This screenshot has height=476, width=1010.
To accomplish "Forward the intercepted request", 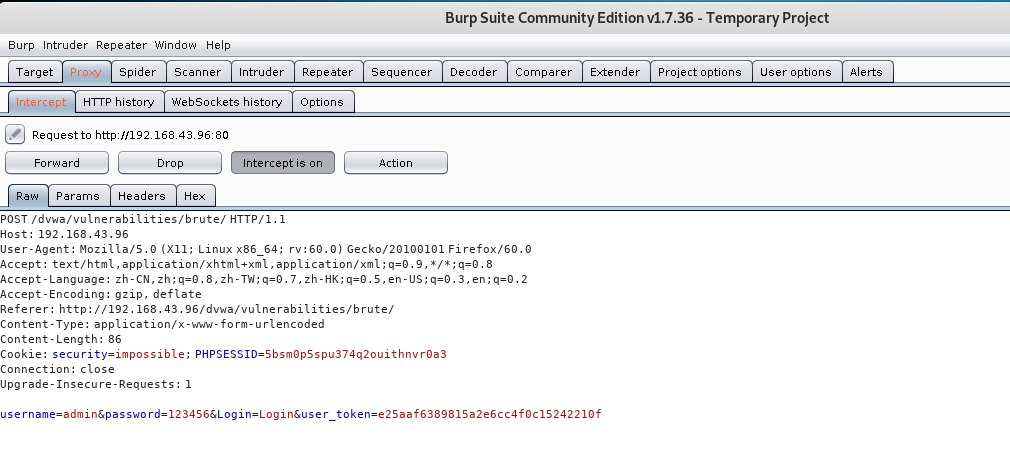I will 57,163.
